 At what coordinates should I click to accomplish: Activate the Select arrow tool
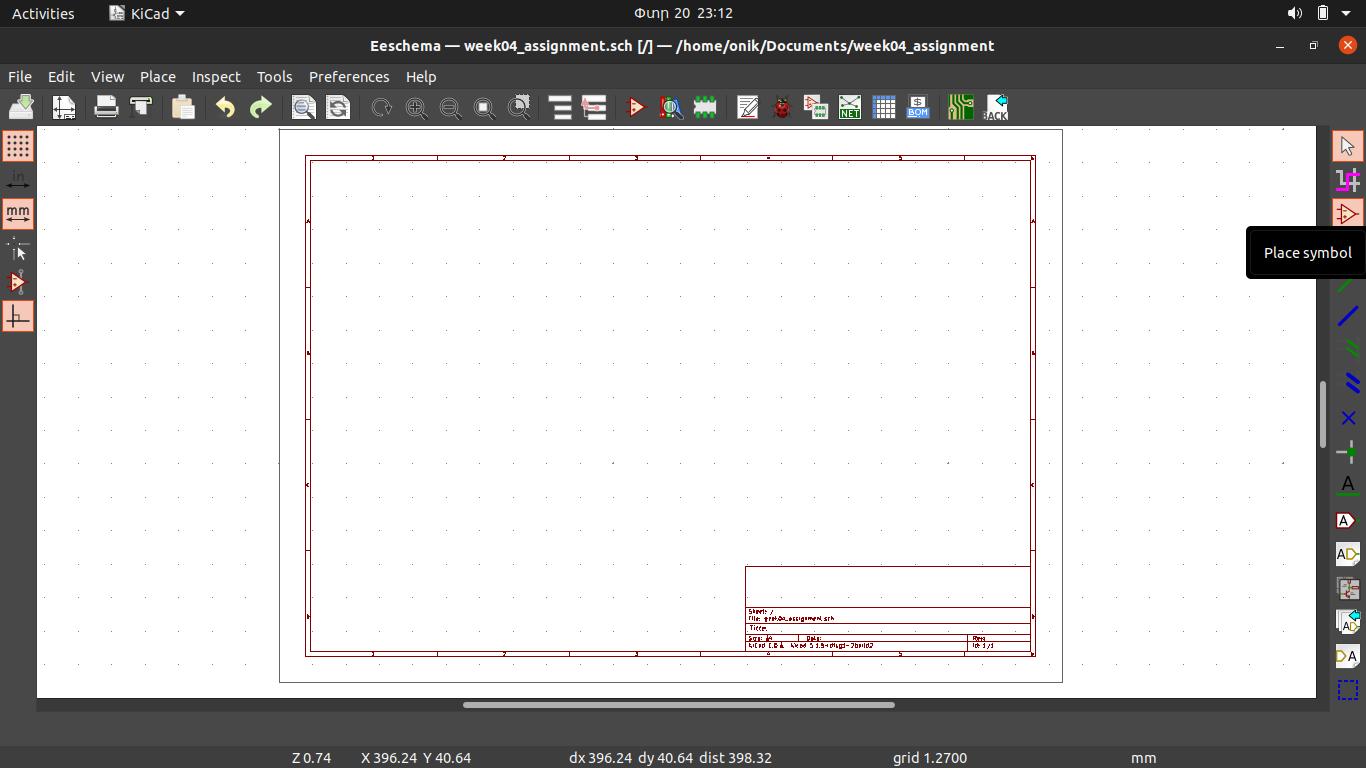tap(1347, 146)
